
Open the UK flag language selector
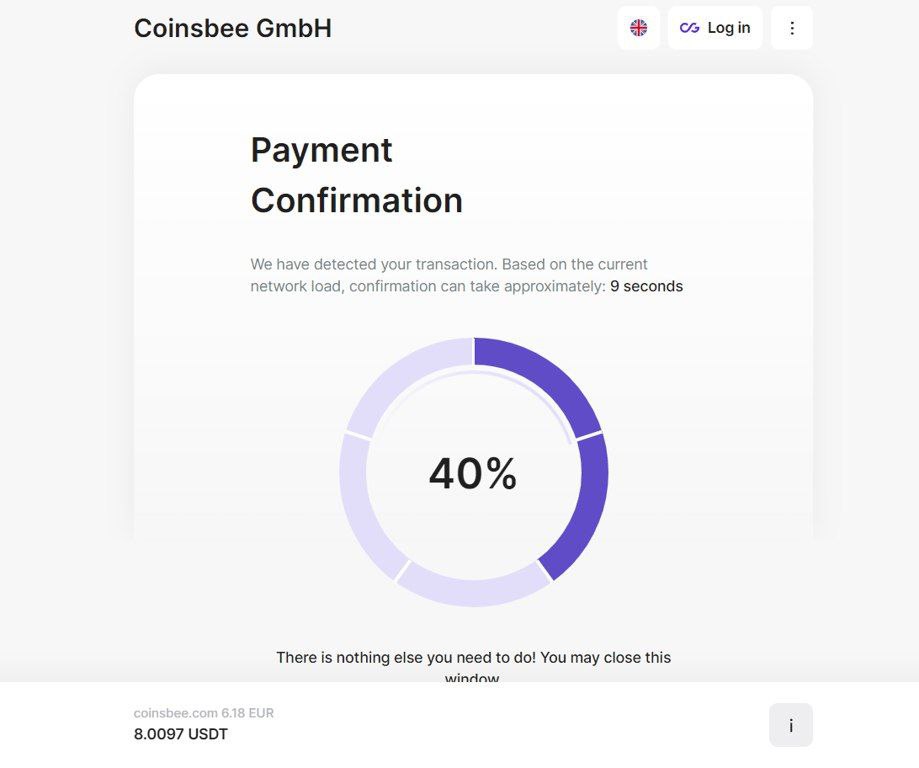(x=638, y=28)
